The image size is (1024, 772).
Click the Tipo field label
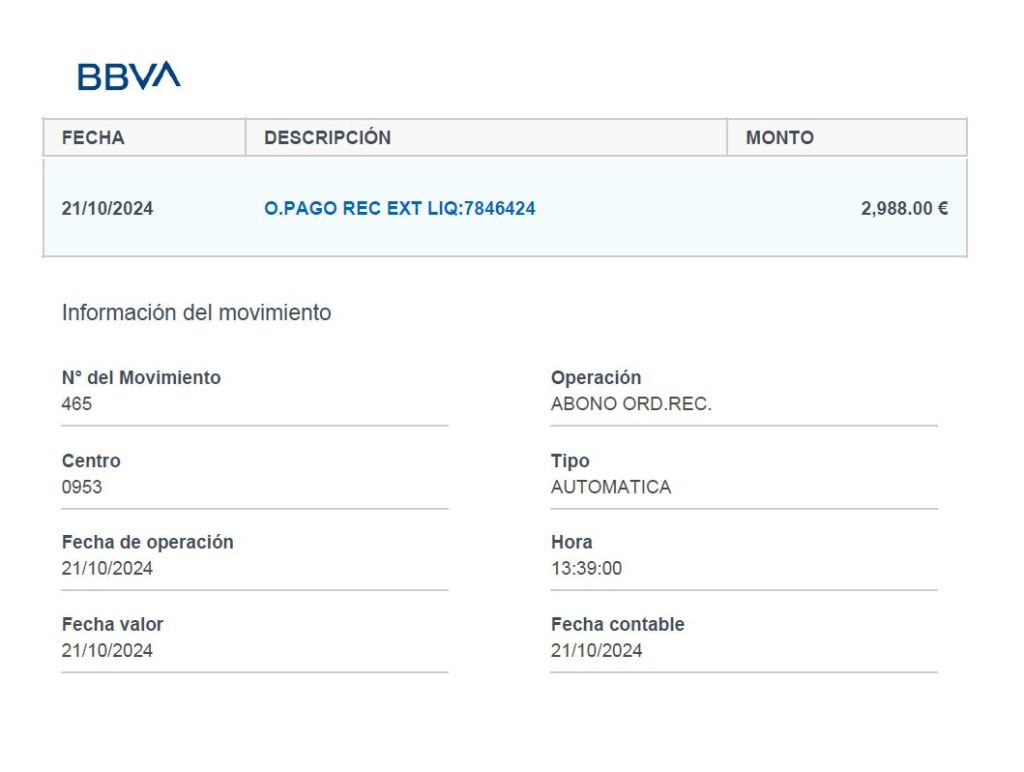[570, 461]
